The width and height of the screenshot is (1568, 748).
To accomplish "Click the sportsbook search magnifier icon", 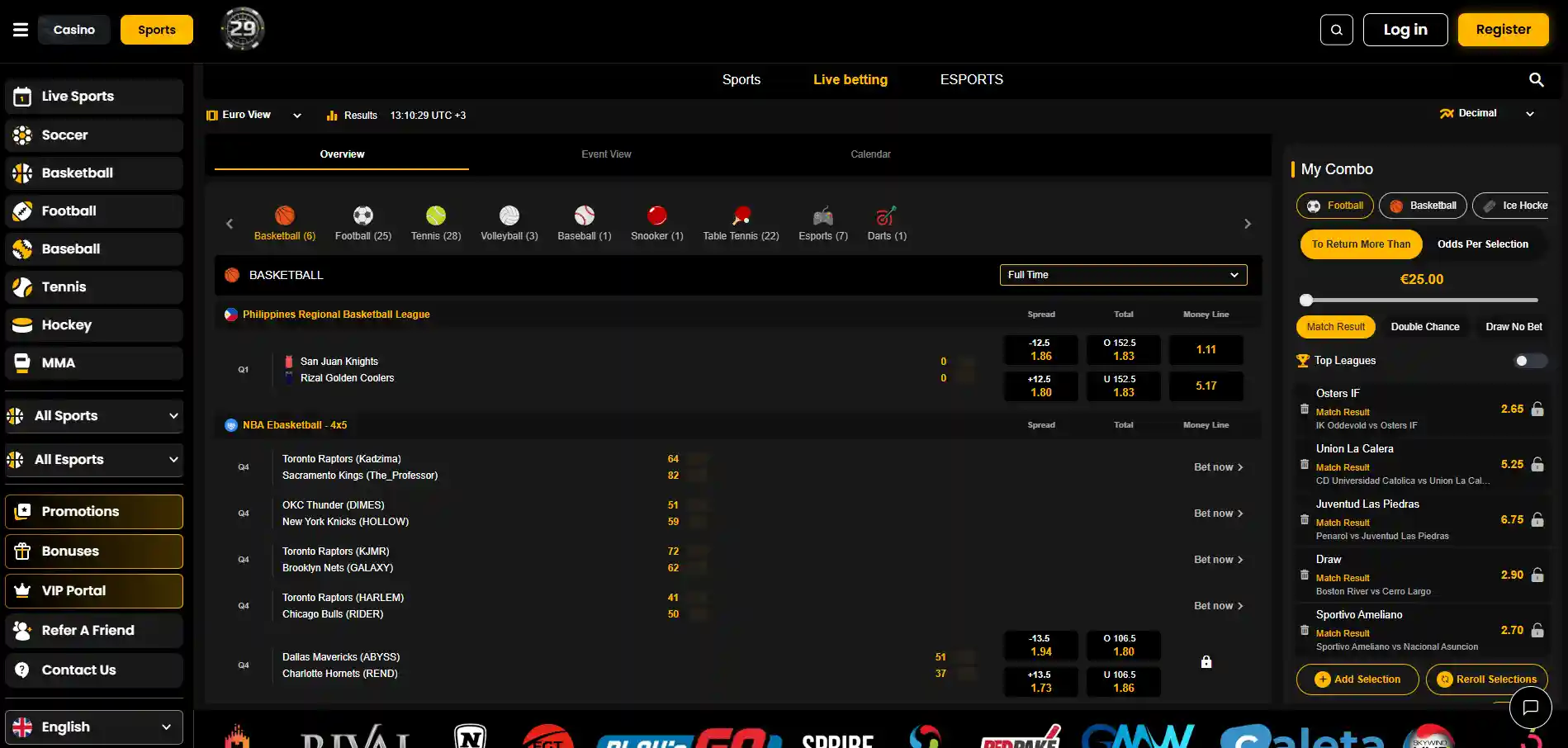I will (x=1536, y=79).
